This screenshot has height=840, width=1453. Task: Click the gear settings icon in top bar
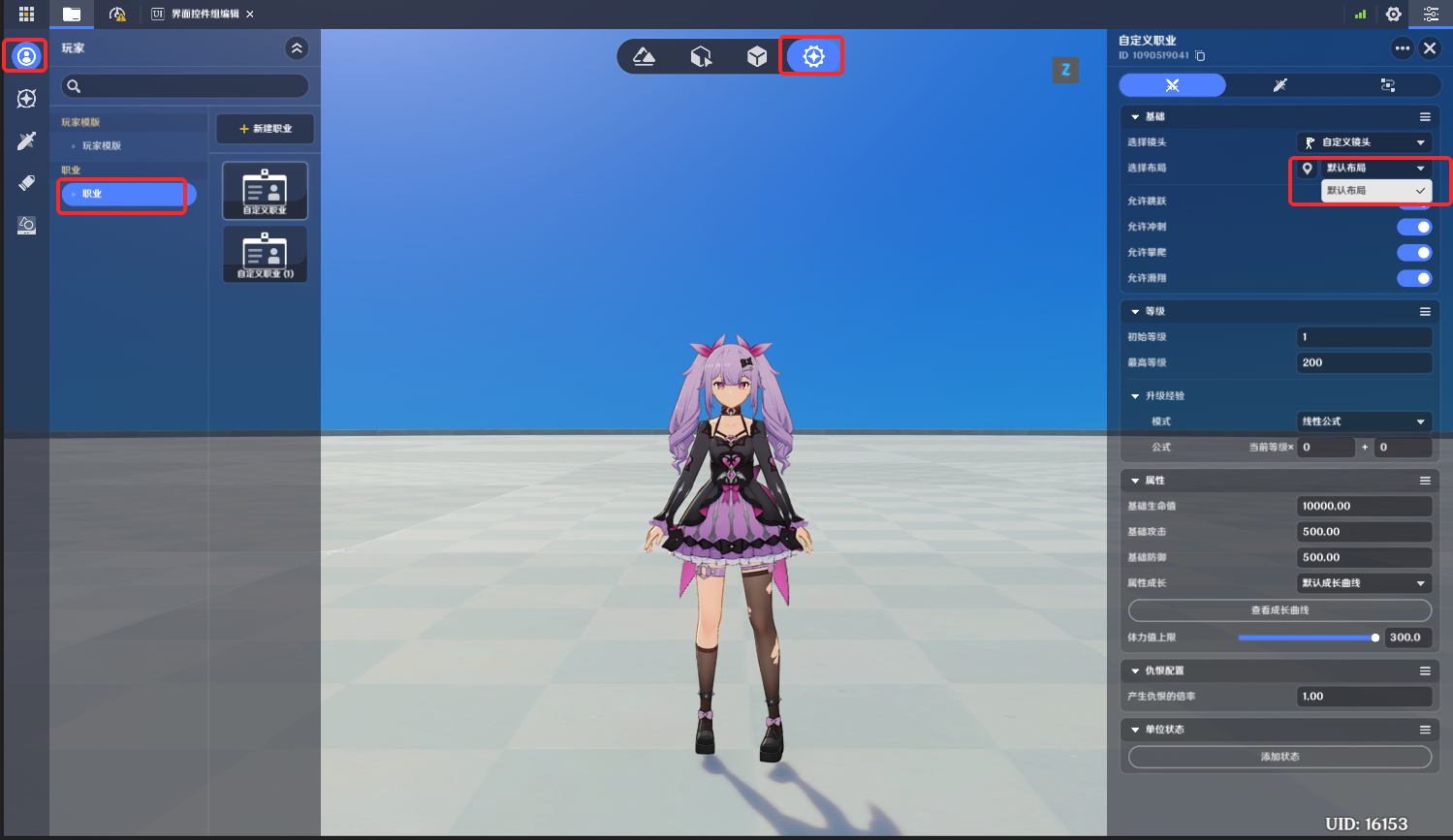pyautogui.click(x=1393, y=15)
